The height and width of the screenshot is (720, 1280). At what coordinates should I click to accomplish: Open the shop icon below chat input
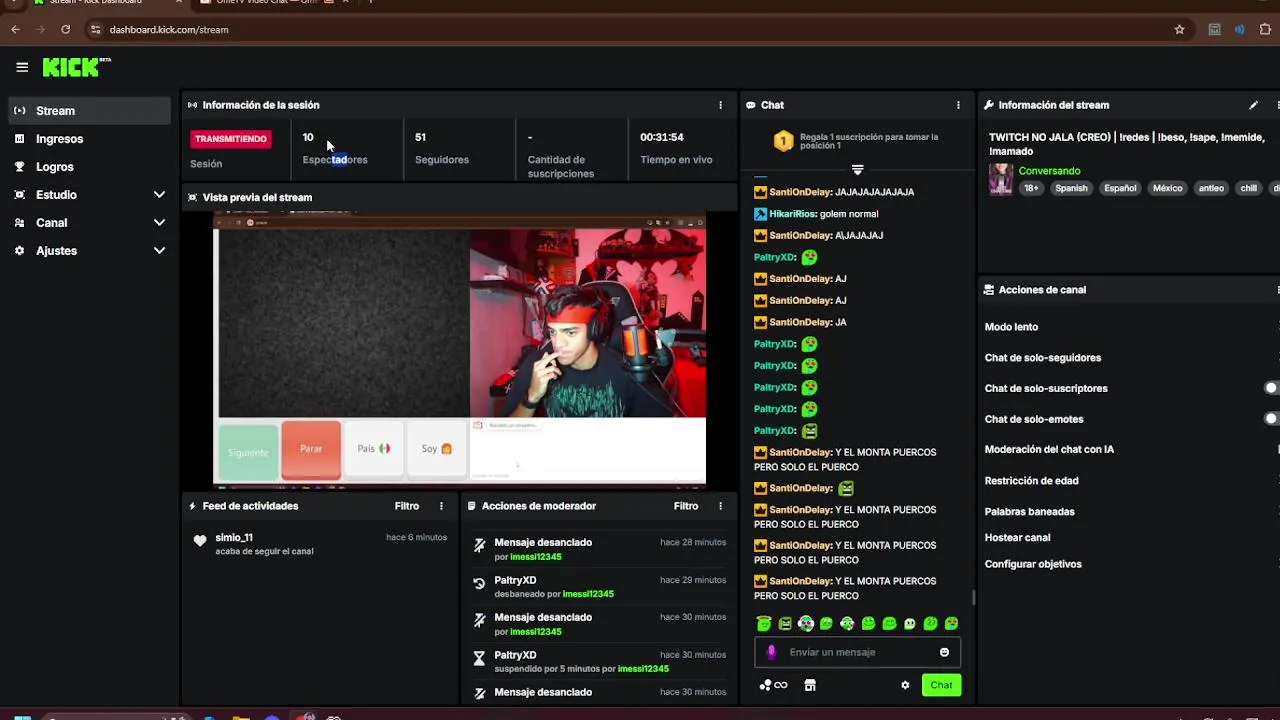coord(810,685)
